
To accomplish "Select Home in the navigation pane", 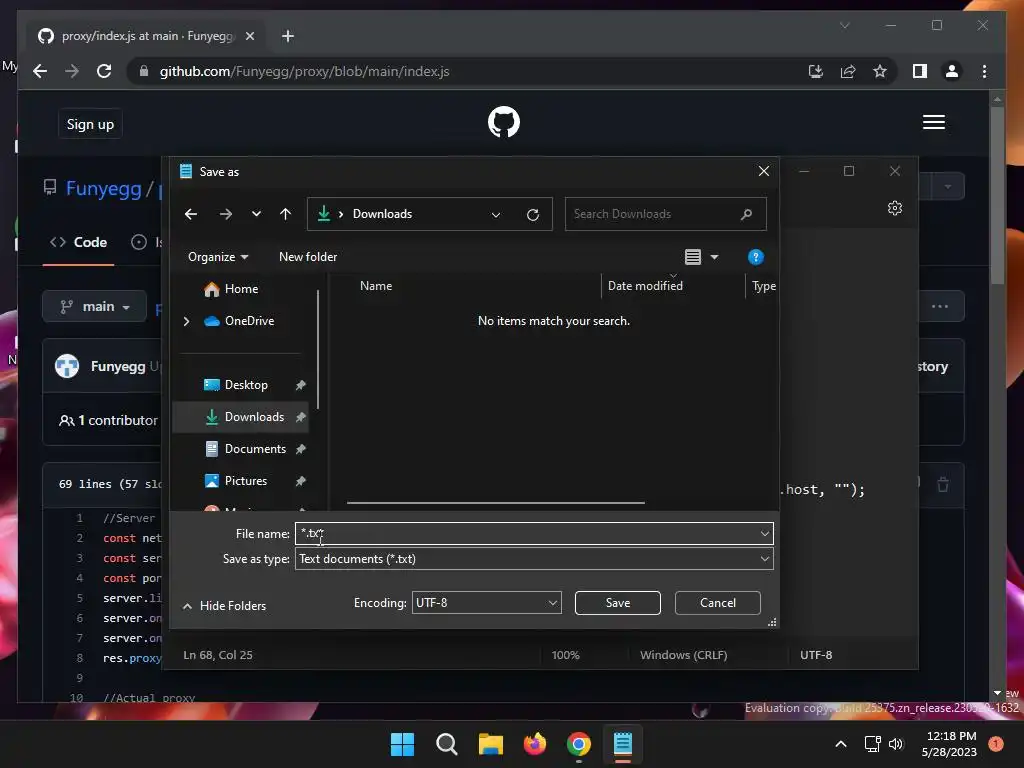I will pyautogui.click(x=240, y=289).
